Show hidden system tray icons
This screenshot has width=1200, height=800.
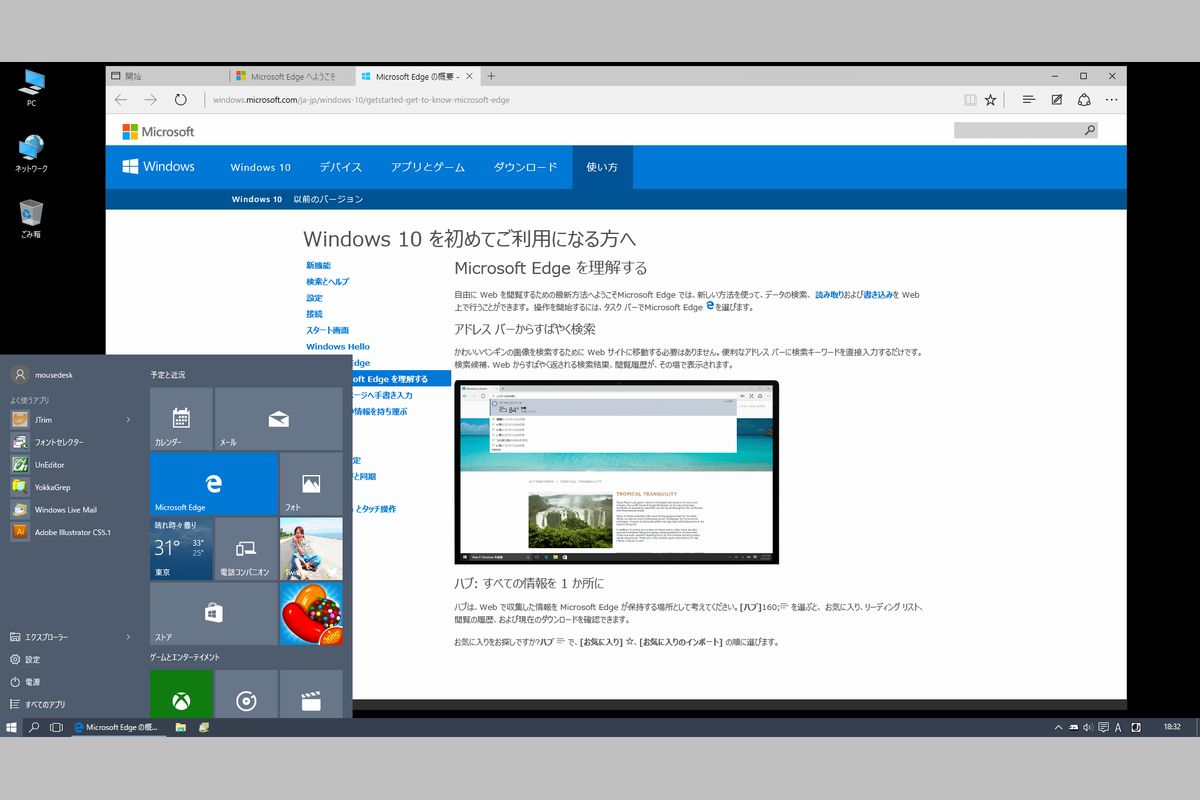pos(1058,727)
